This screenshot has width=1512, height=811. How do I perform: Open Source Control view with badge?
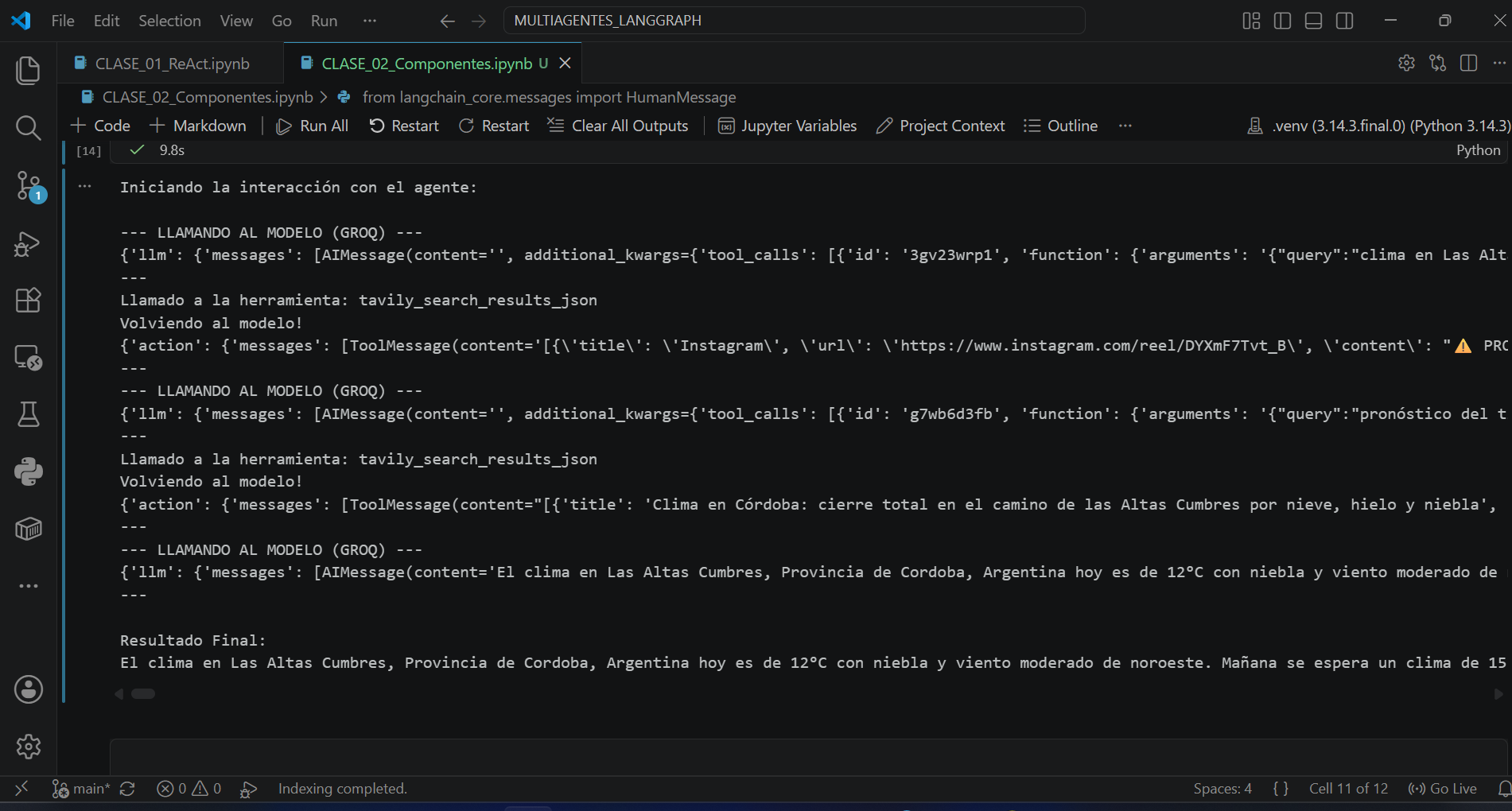pos(29,186)
